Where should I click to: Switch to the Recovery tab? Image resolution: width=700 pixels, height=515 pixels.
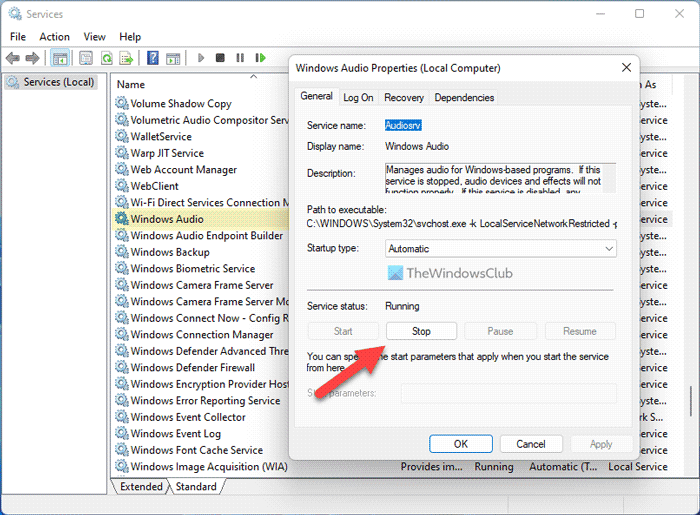[404, 97]
